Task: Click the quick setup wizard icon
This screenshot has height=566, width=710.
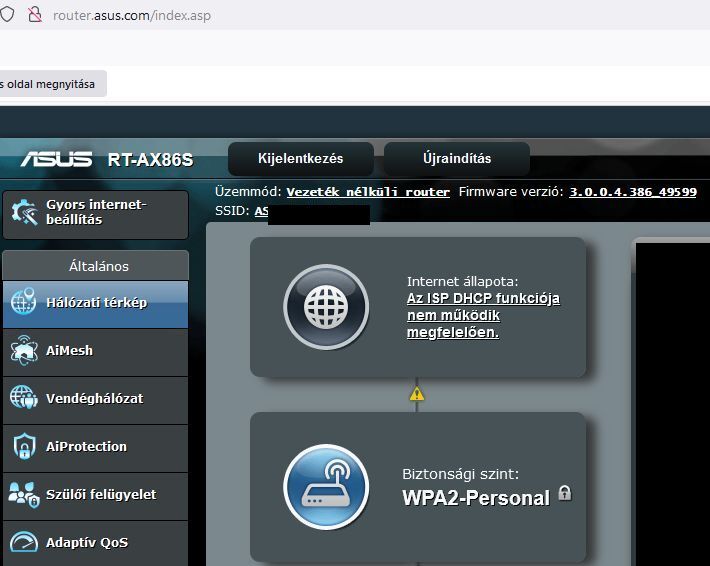Action: point(24,212)
